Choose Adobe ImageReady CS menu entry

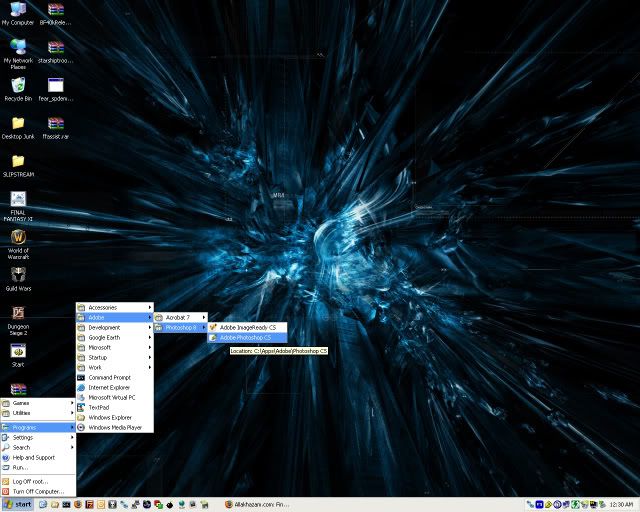(247, 327)
